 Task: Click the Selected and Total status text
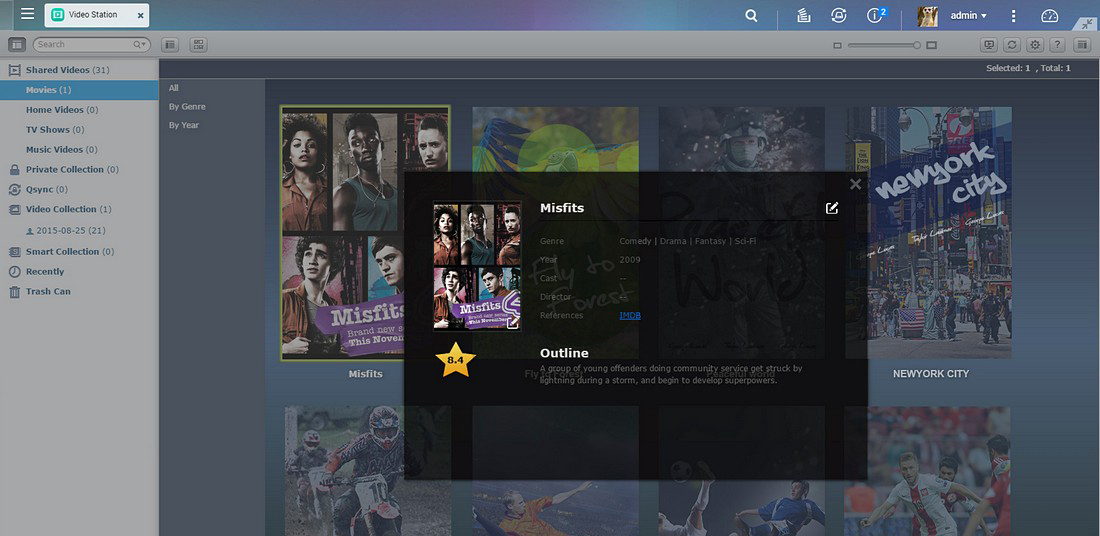(1028, 68)
